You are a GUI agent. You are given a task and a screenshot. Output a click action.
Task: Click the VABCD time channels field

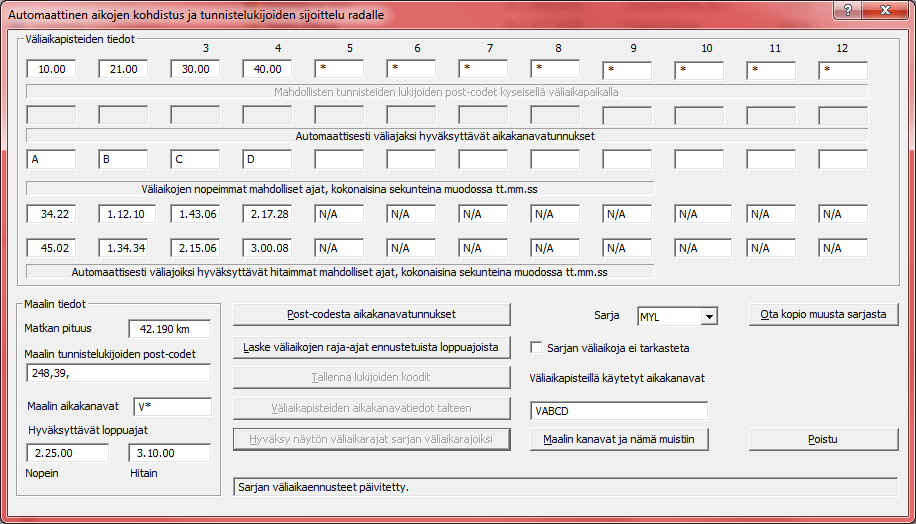pyautogui.click(x=618, y=410)
